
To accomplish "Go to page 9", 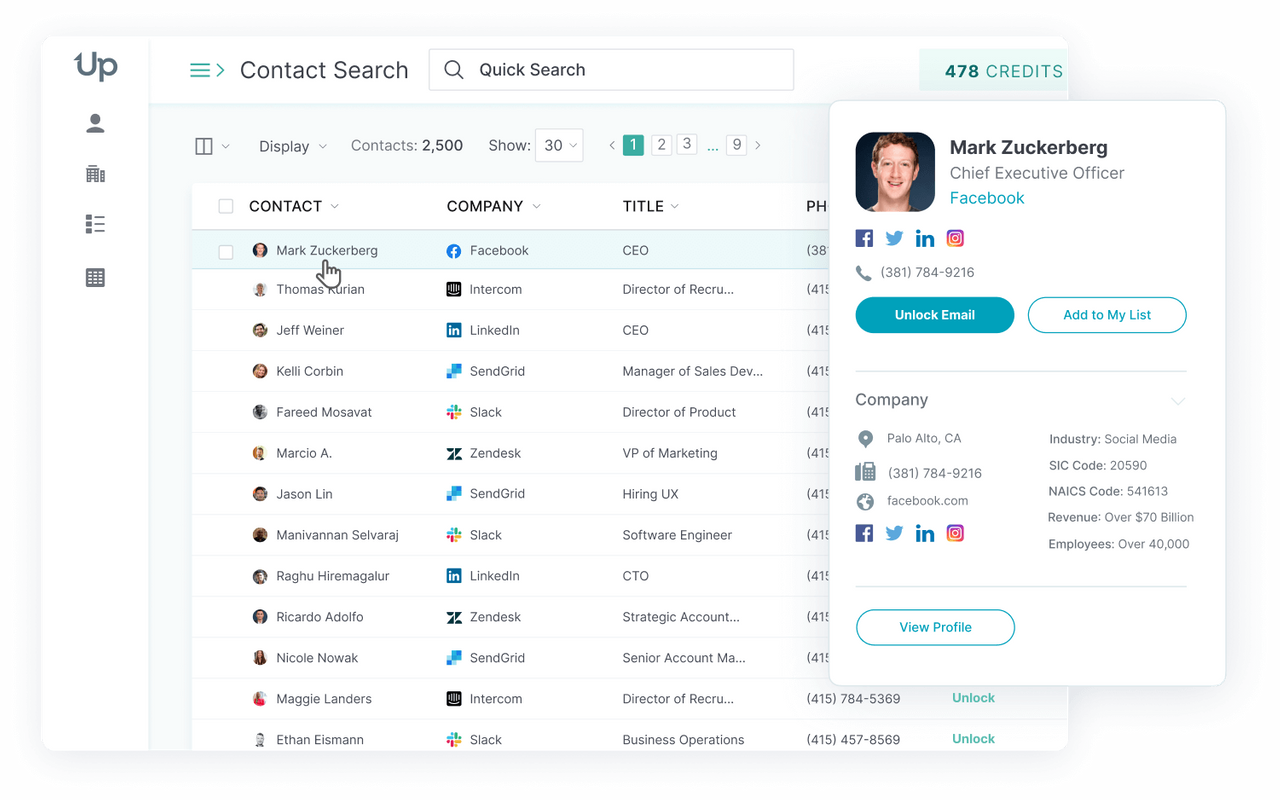I will point(737,145).
